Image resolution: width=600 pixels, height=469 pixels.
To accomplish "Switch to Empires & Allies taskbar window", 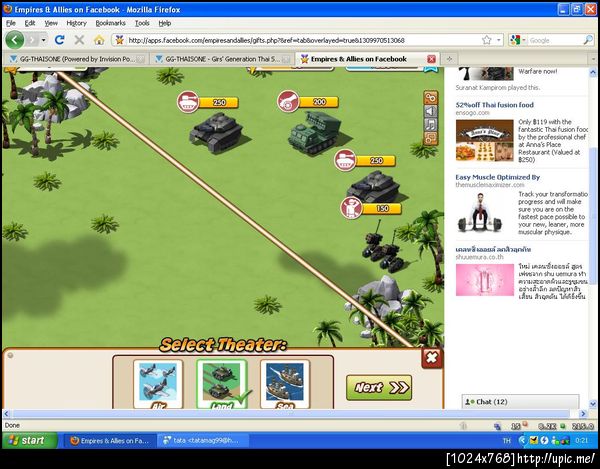I will [109, 441].
